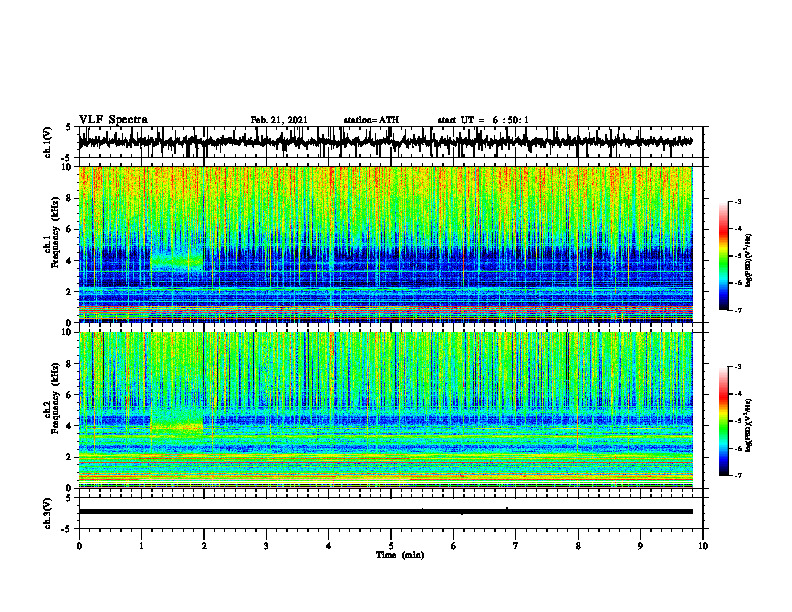Click the "-3" value on ch.1 colorbar
The width and height of the screenshot is (792, 612).
point(738,202)
